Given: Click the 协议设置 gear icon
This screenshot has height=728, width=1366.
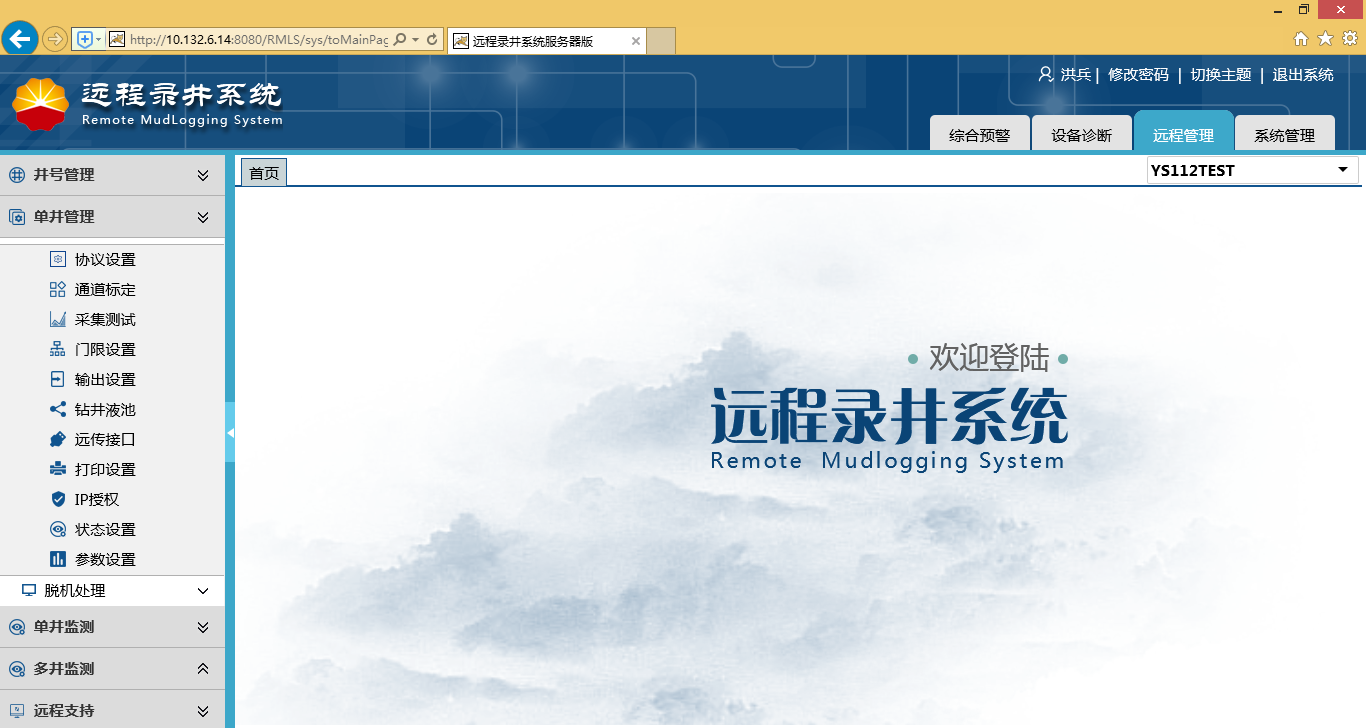Looking at the screenshot, I should pyautogui.click(x=58, y=260).
